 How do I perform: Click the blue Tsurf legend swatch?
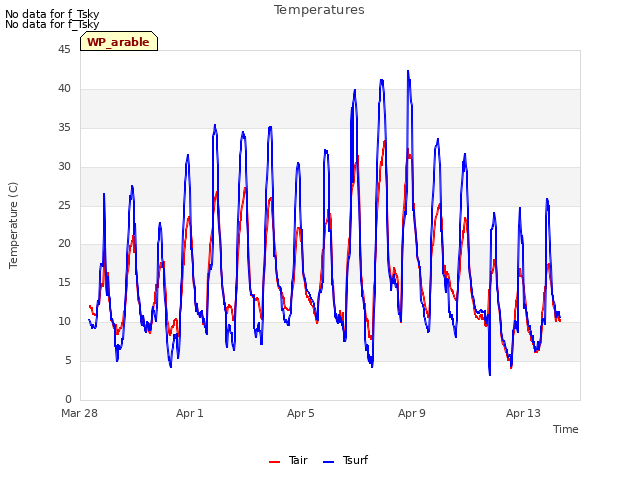pos(329,462)
